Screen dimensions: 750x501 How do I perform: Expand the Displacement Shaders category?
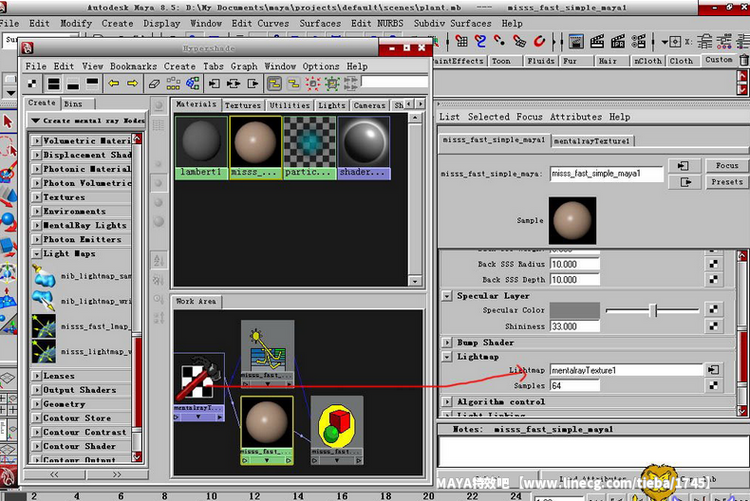[x=36, y=155]
